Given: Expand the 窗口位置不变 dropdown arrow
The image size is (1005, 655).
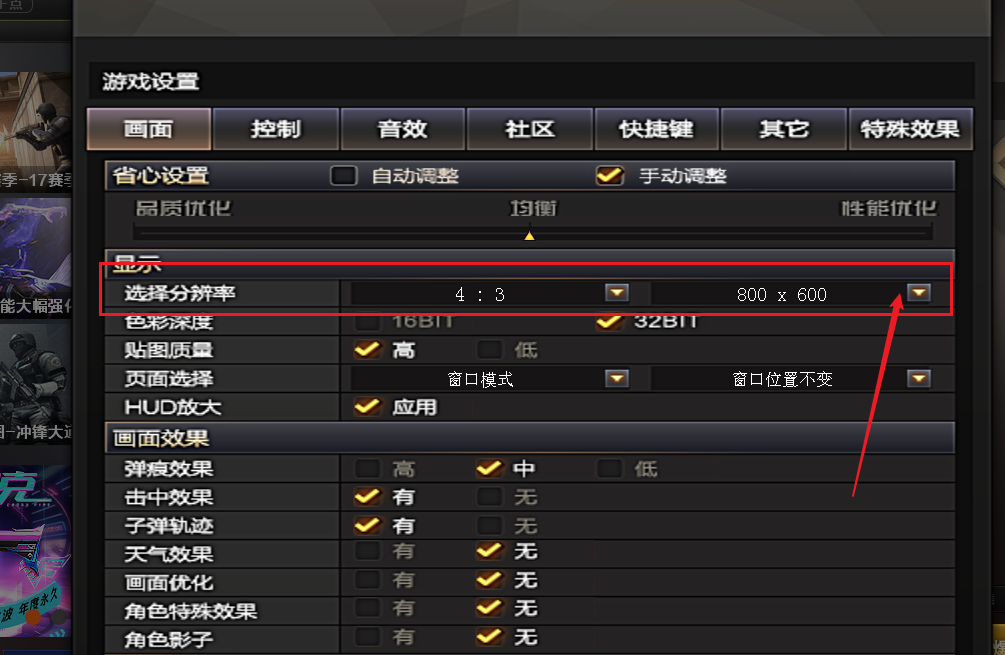Looking at the screenshot, I should click(x=918, y=378).
